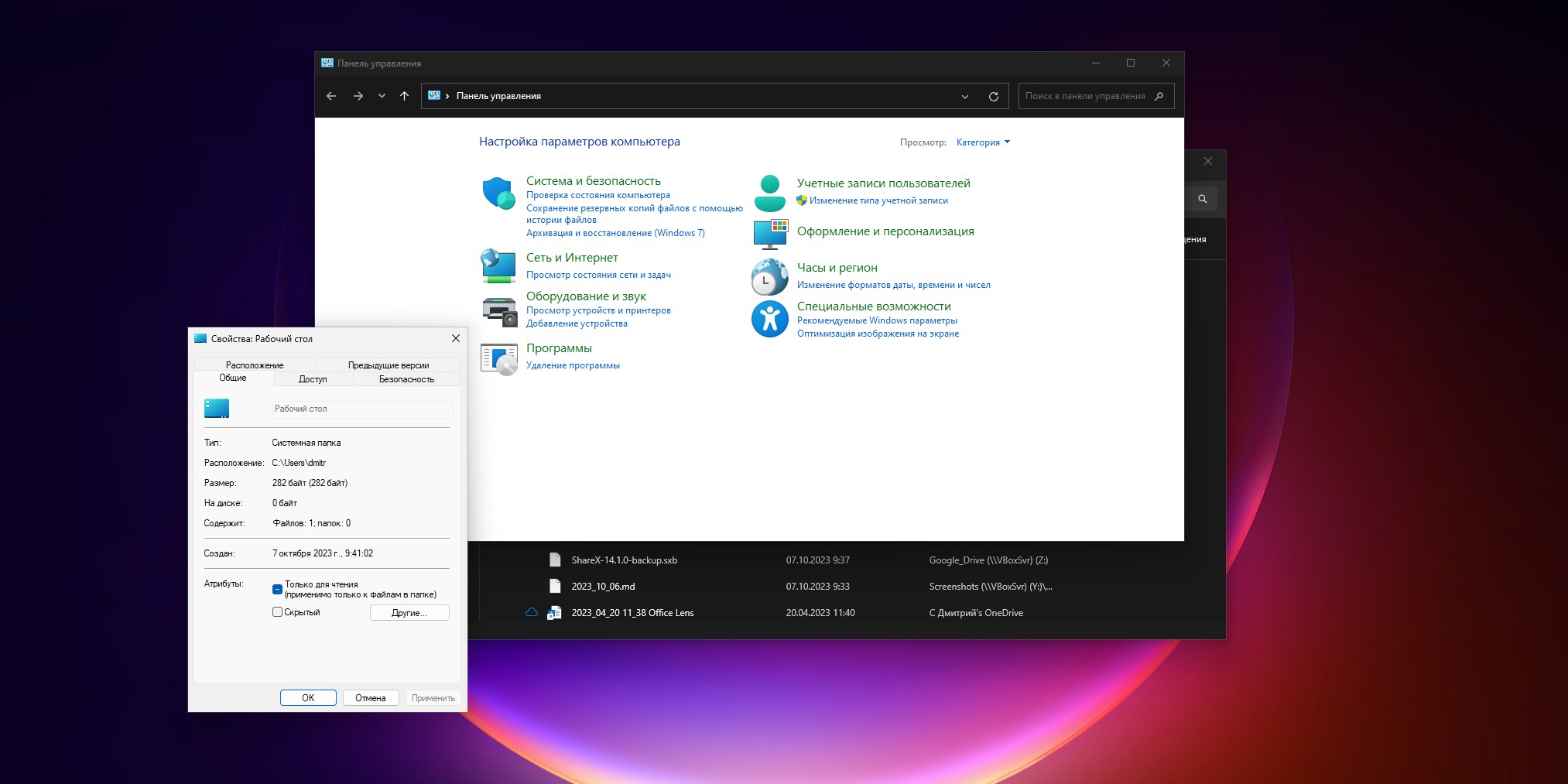The height and width of the screenshot is (784, 1568).
Task: Open the System and Security shield icon
Action: coord(498,193)
